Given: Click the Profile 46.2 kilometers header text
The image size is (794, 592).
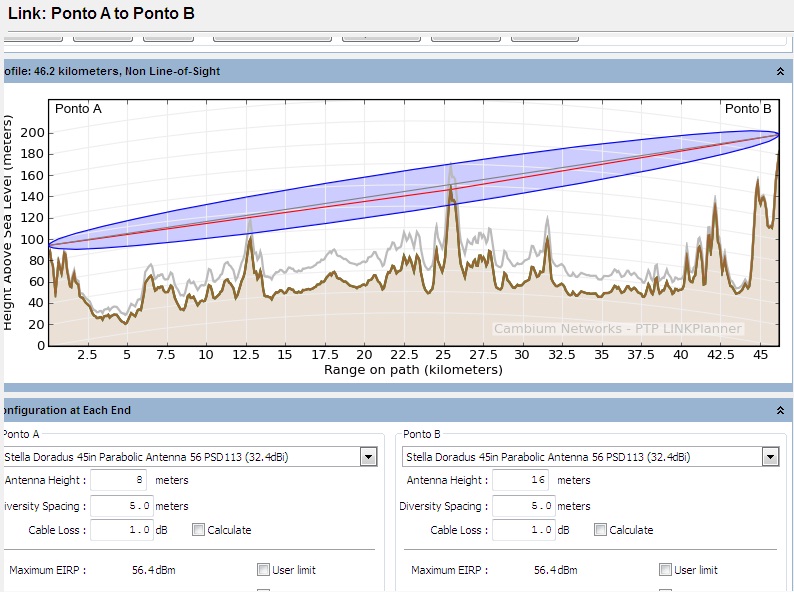Looking at the screenshot, I should tap(112, 72).
